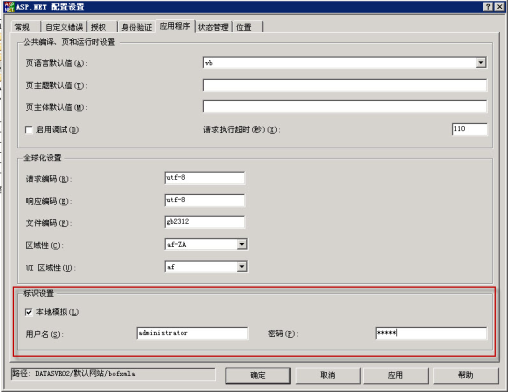Focus the 用户名 administrator field
508x392 pixels.
(x=192, y=333)
